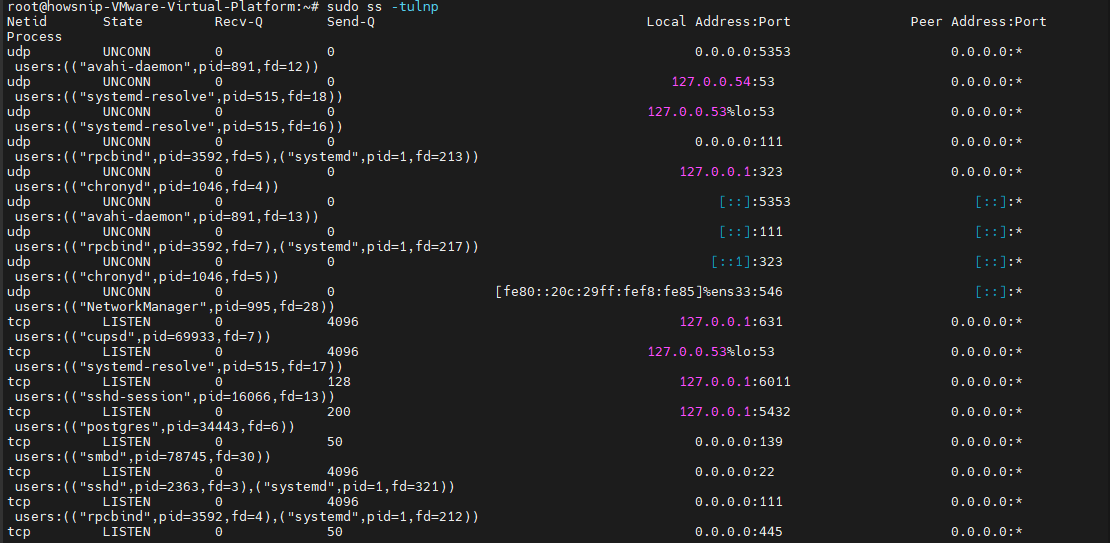Select local address 0.0.0.0:5353

pyautogui.click(x=743, y=52)
